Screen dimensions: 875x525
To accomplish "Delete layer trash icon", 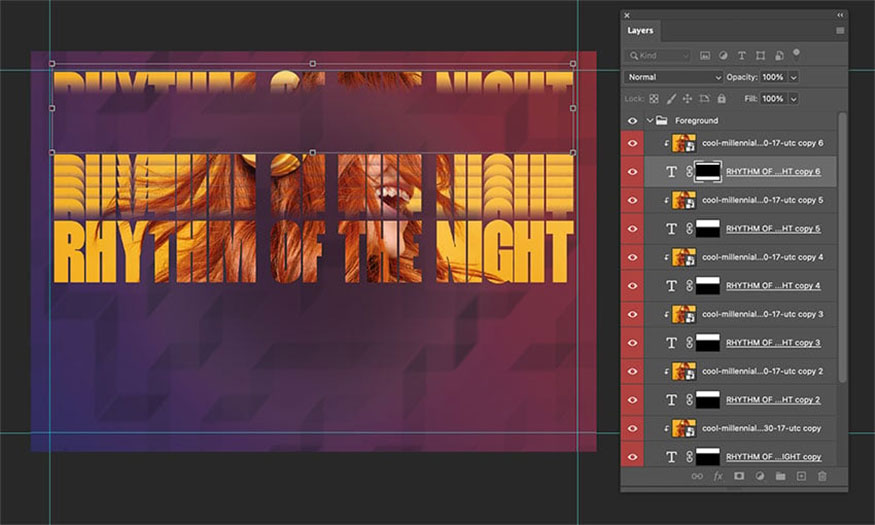I will [x=822, y=476].
